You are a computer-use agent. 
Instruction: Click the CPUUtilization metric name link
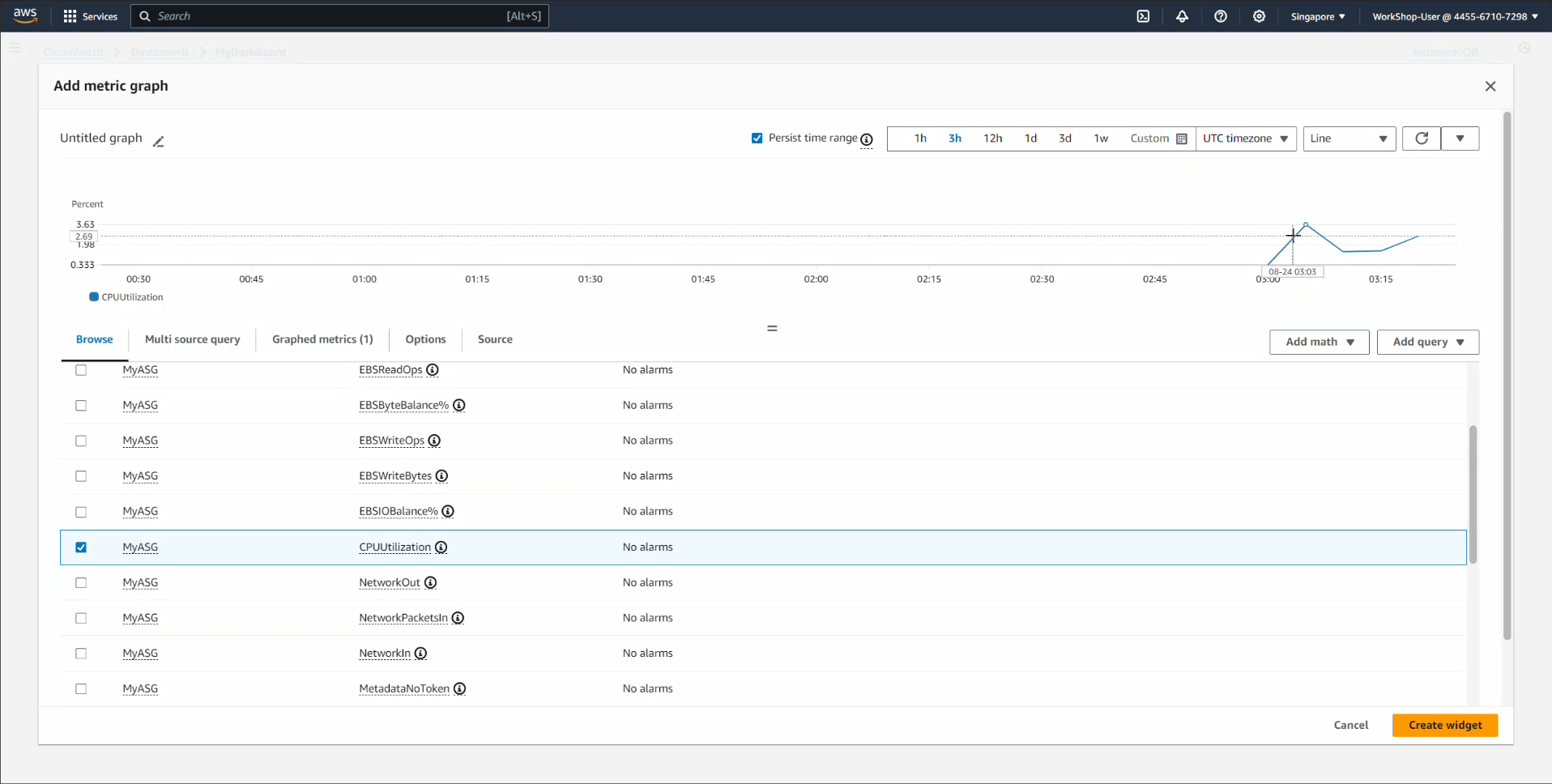[394, 548]
